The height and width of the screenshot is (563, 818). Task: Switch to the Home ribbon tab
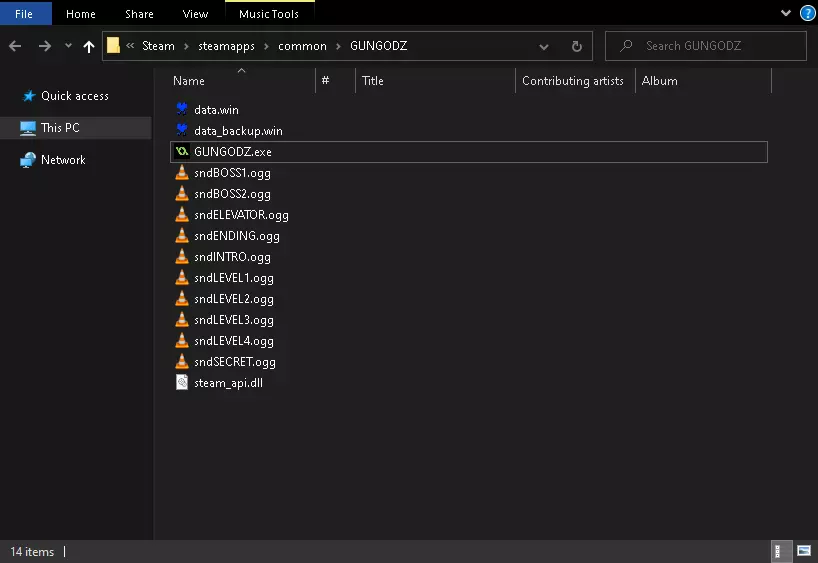(x=81, y=14)
